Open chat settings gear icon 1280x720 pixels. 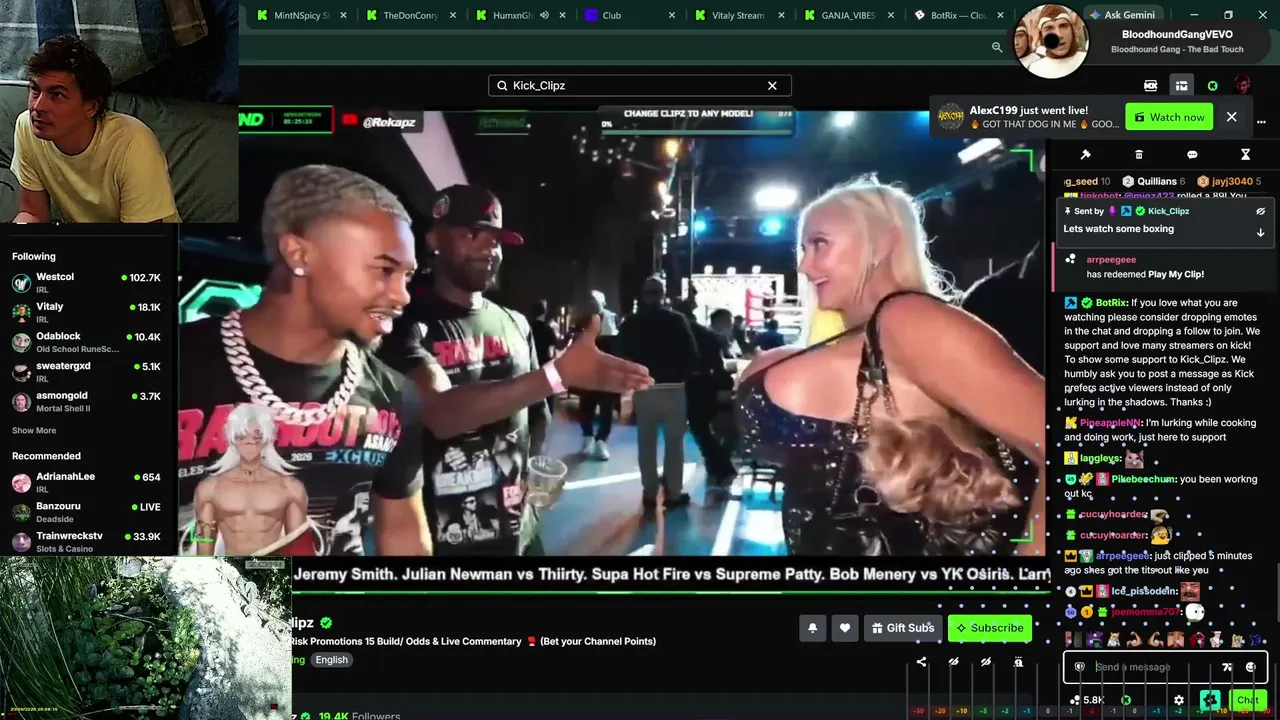click(1179, 700)
